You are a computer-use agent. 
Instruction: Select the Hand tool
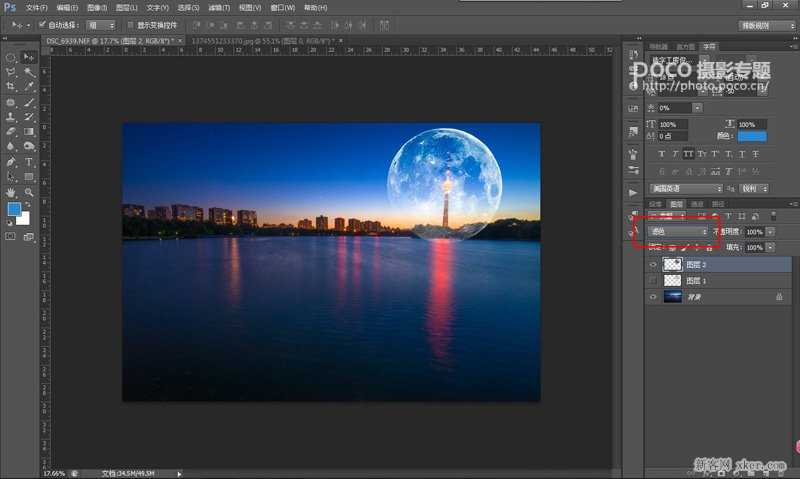click(x=11, y=192)
